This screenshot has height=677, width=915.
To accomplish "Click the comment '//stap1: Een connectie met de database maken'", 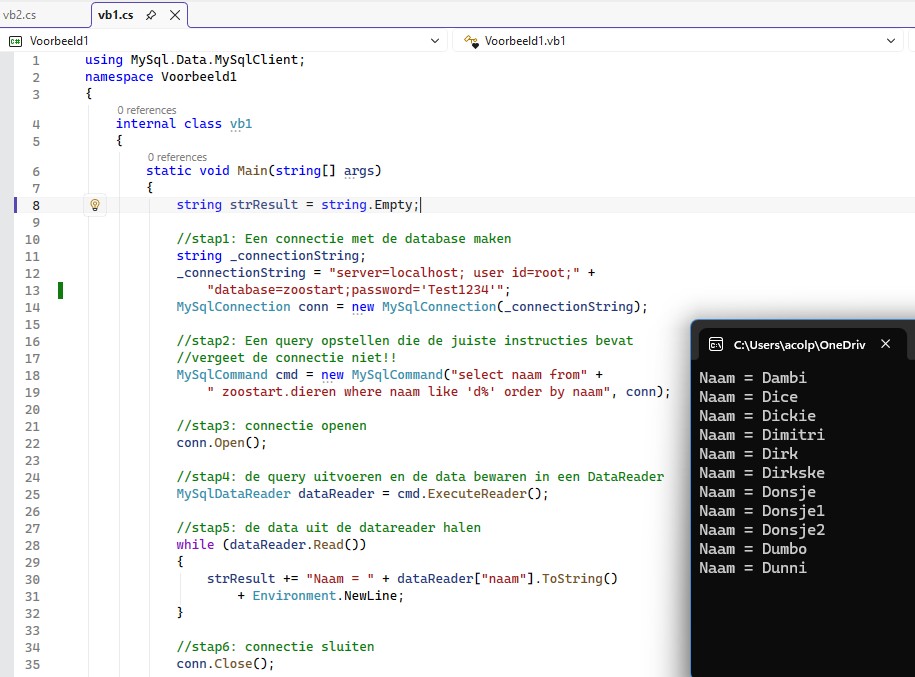I will pos(344,239).
